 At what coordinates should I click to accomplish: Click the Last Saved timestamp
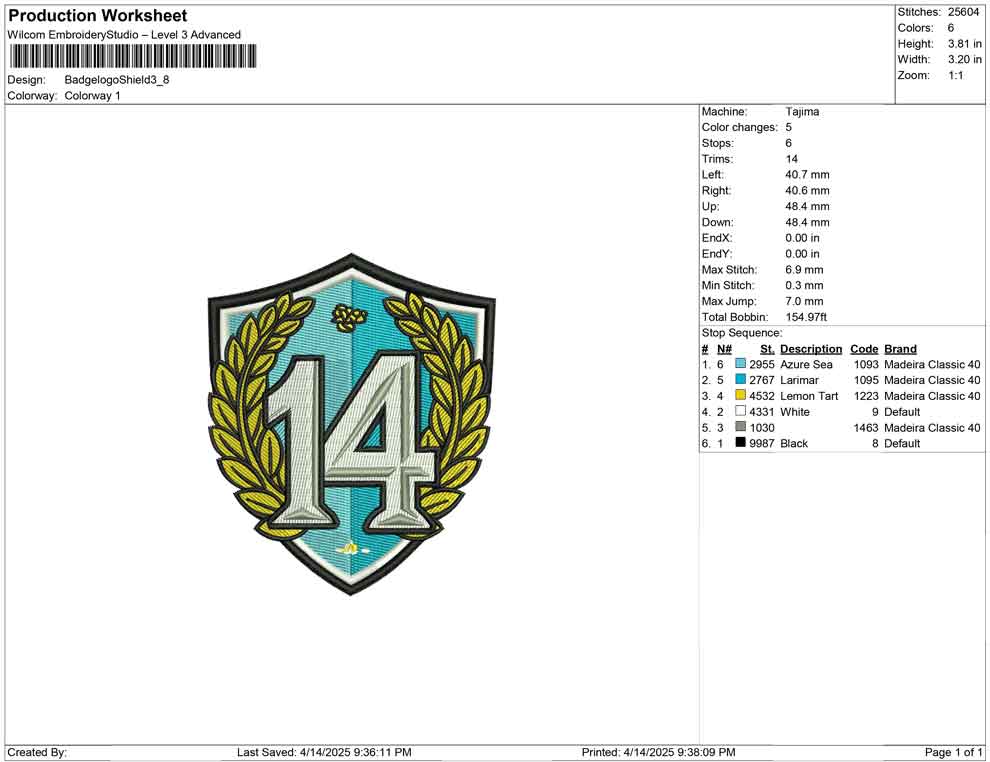[x=325, y=752]
